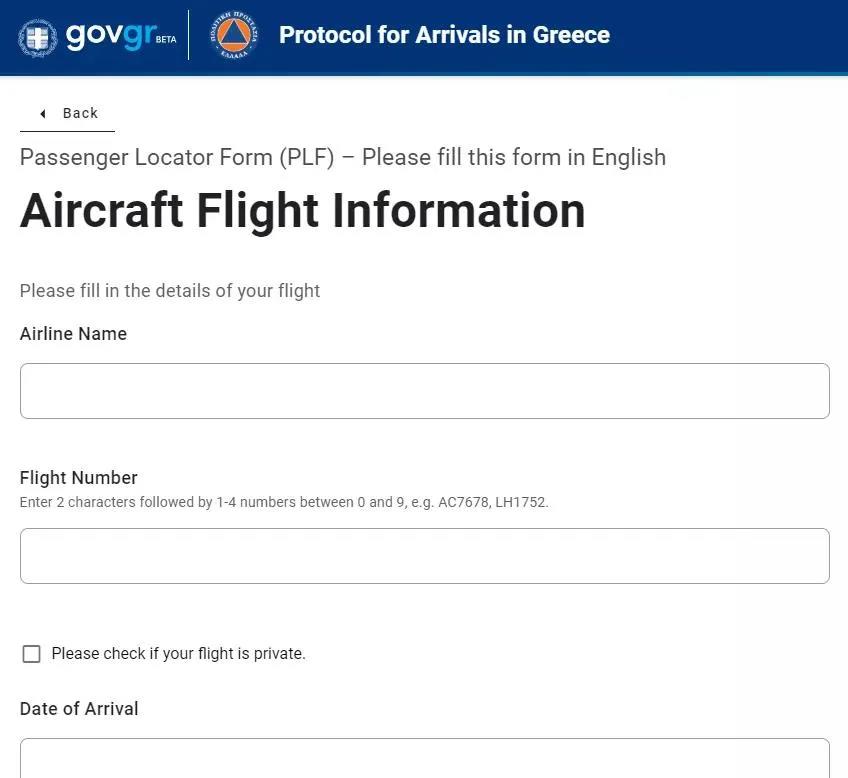The width and height of the screenshot is (848, 778).
Task: Go back using the Back link
Action: tap(80, 114)
